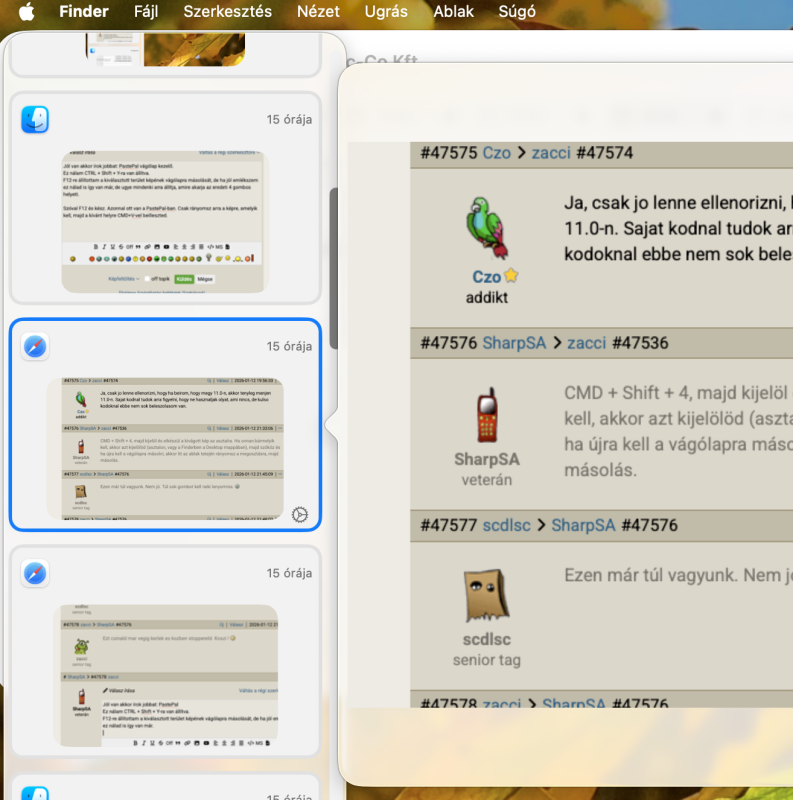Open the Apple menu
This screenshot has height=800, width=793.
point(27,11)
